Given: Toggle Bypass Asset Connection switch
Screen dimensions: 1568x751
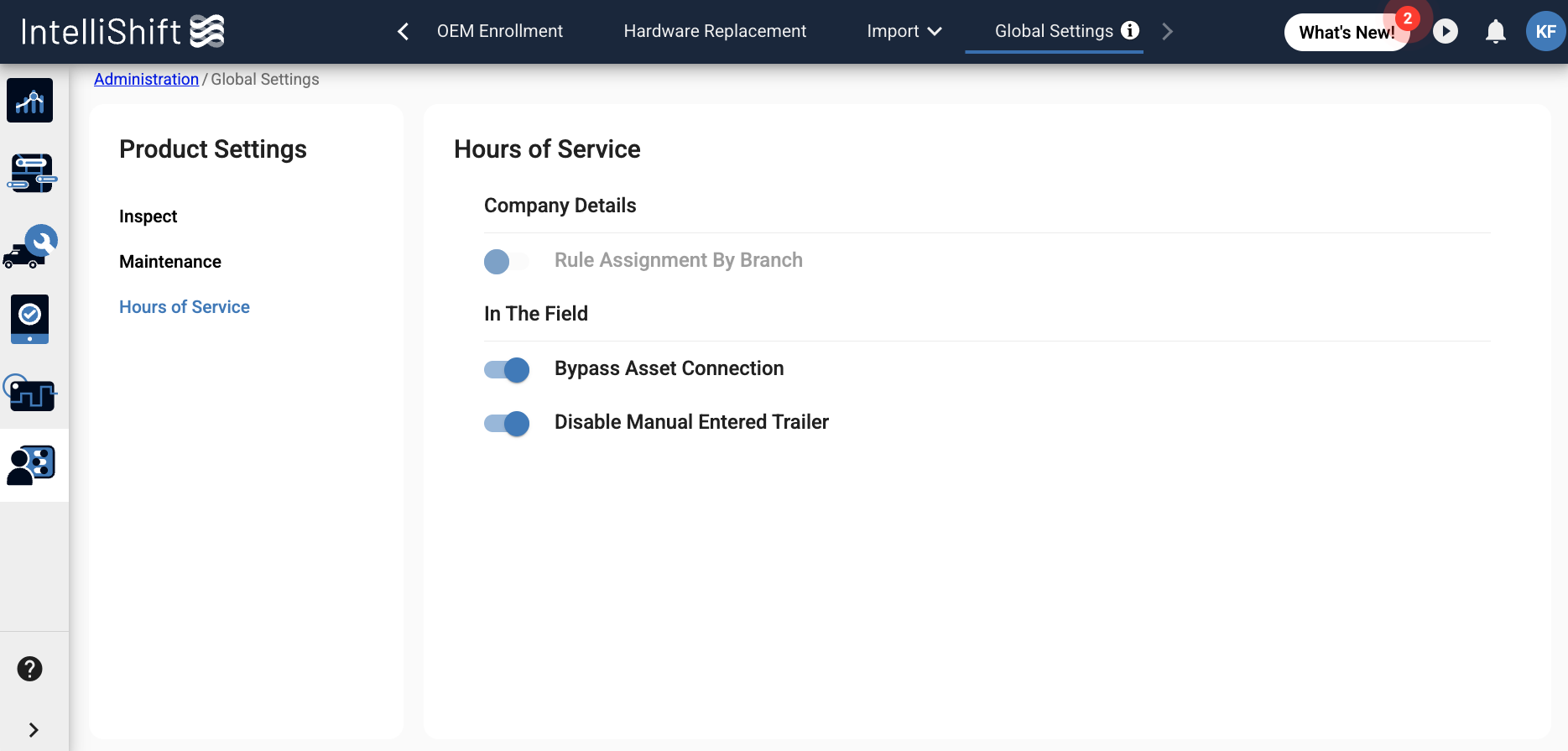Looking at the screenshot, I should click(x=507, y=369).
